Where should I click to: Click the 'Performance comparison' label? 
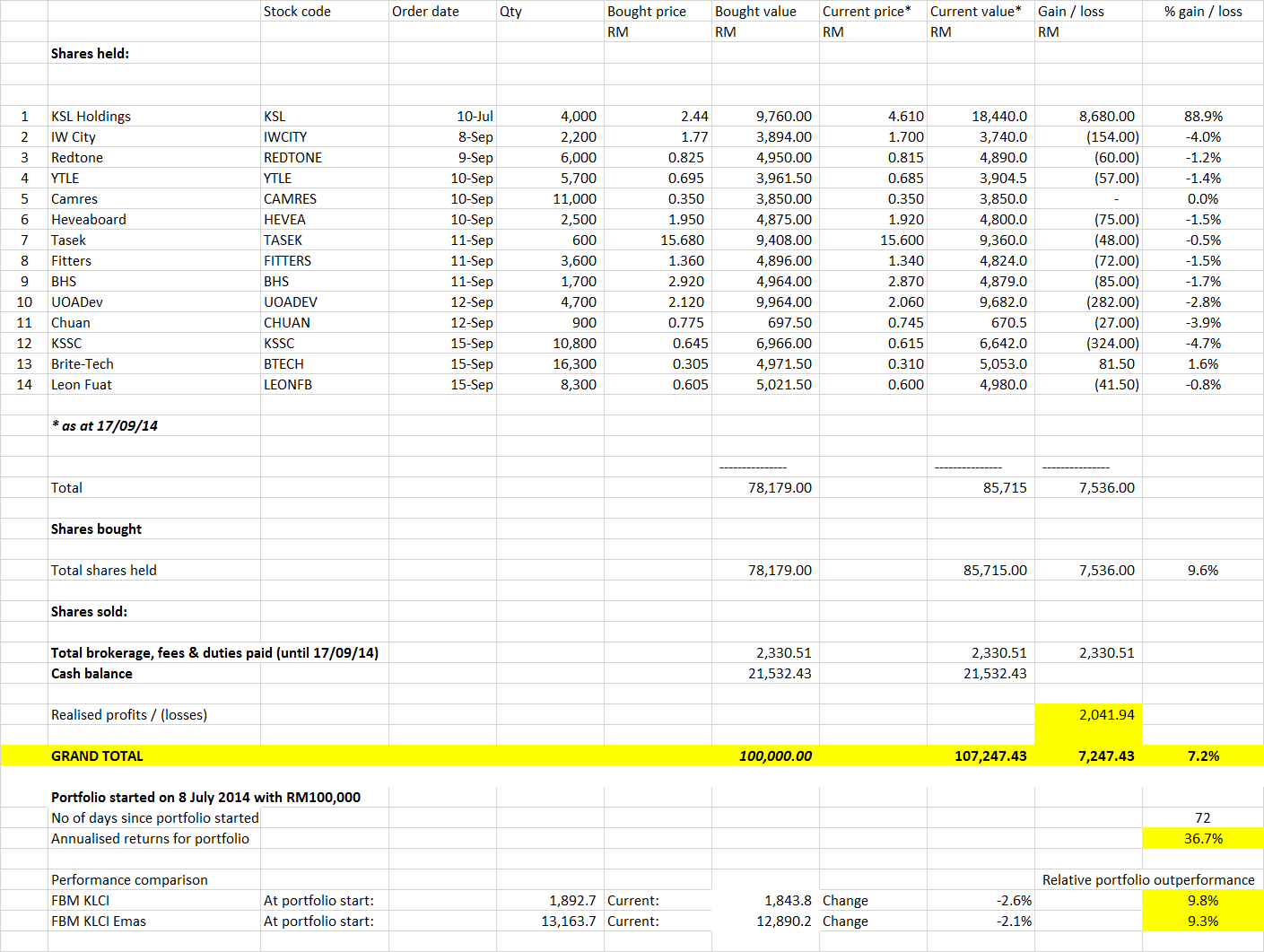tap(129, 880)
